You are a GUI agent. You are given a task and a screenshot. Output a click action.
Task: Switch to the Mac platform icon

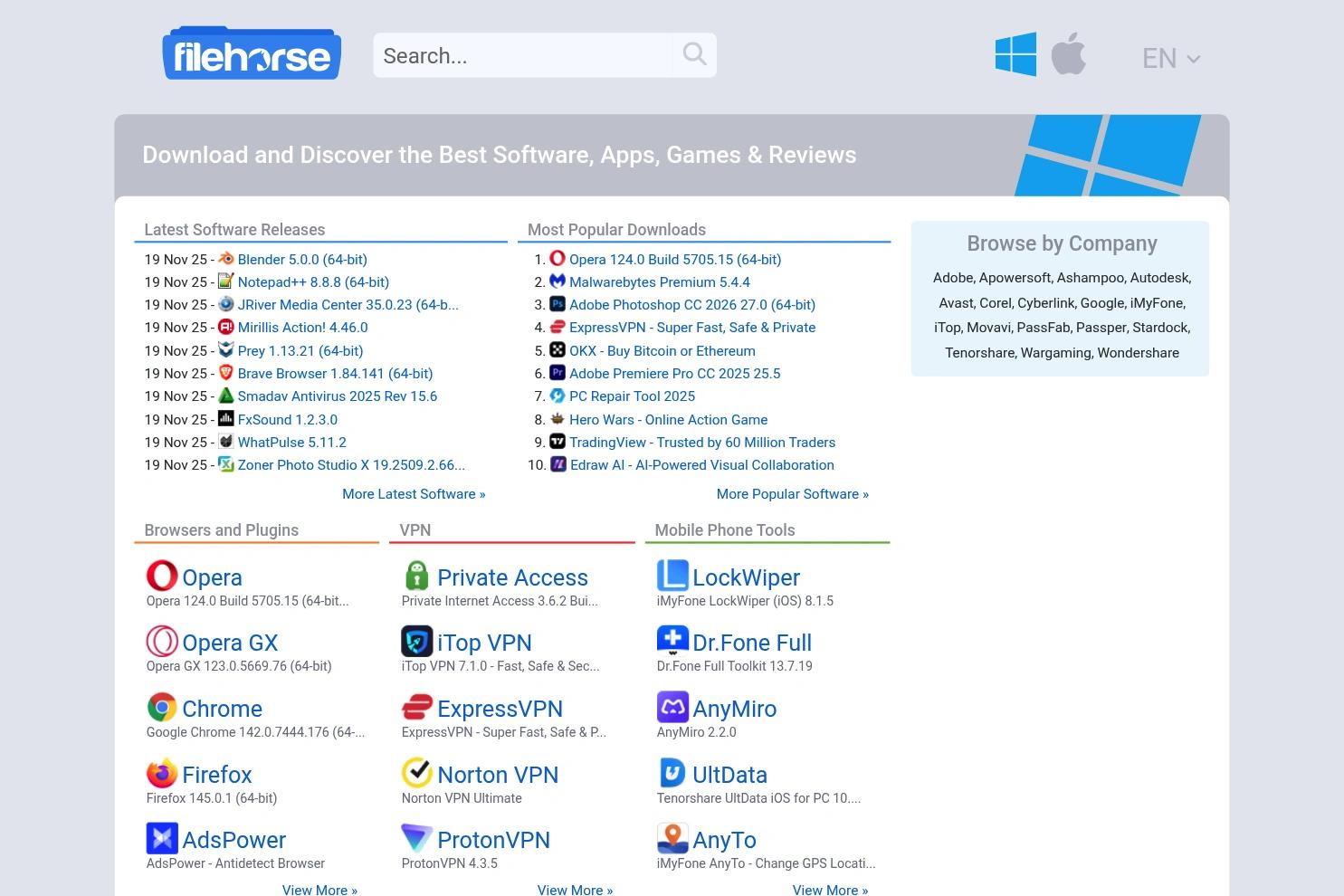click(x=1069, y=53)
